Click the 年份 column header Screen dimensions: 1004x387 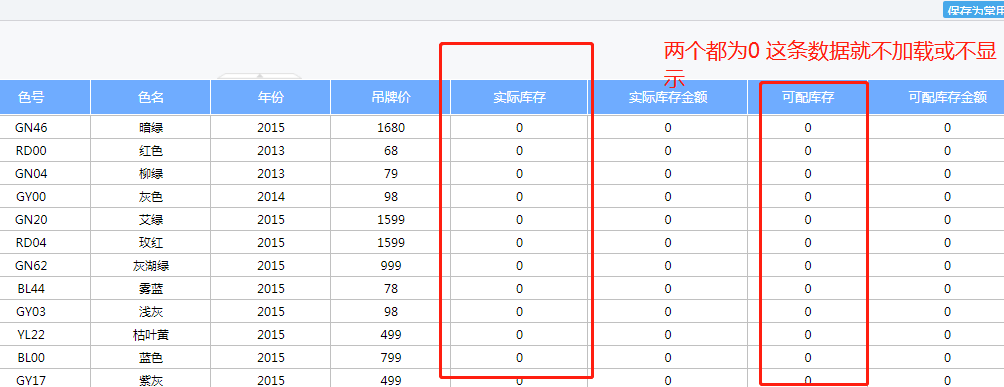click(x=271, y=97)
